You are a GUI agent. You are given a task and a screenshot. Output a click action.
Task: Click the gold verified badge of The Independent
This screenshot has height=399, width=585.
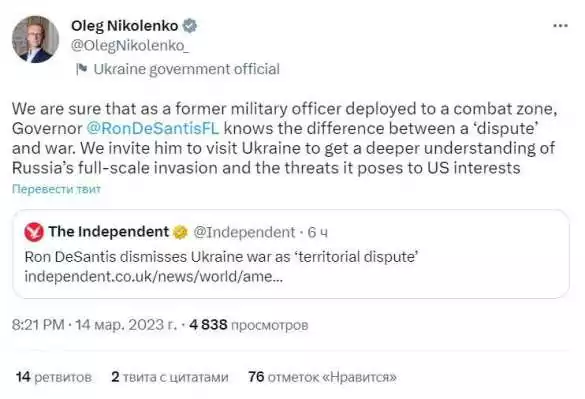(181, 232)
